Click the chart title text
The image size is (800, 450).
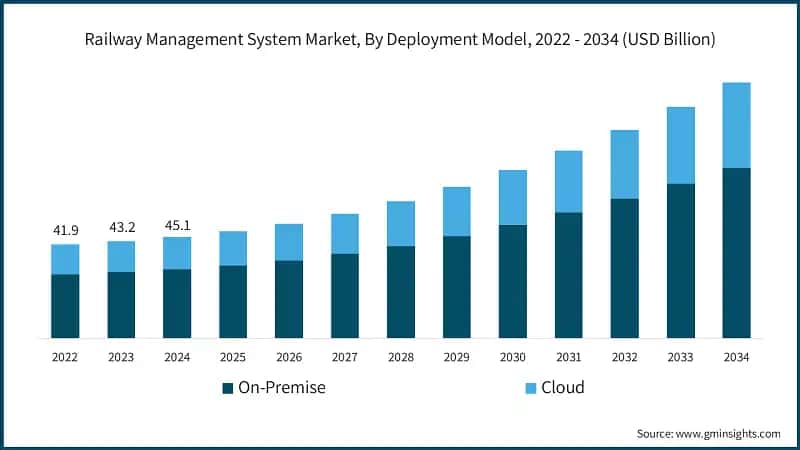(400, 39)
